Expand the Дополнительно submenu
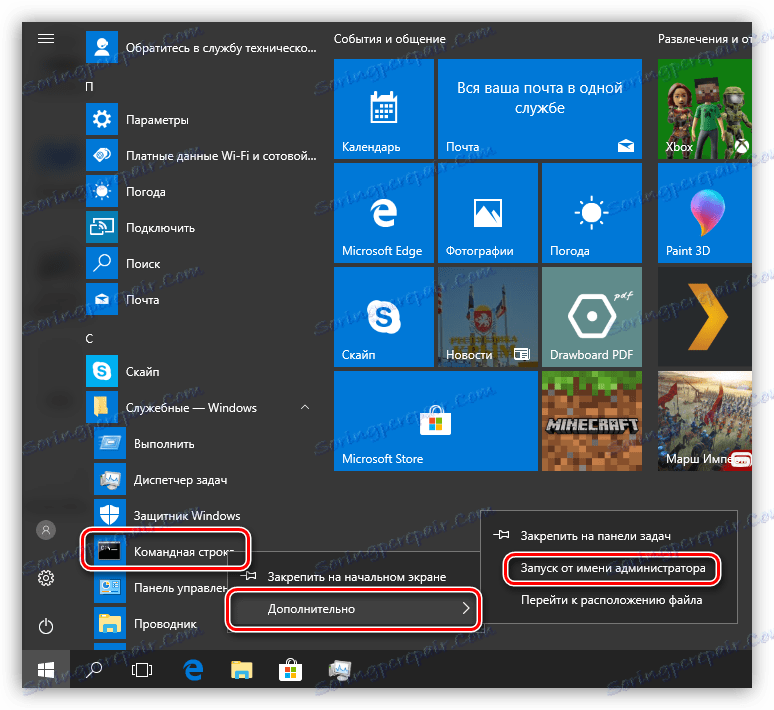The width and height of the screenshot is (774, 710). tap(354, 608)
